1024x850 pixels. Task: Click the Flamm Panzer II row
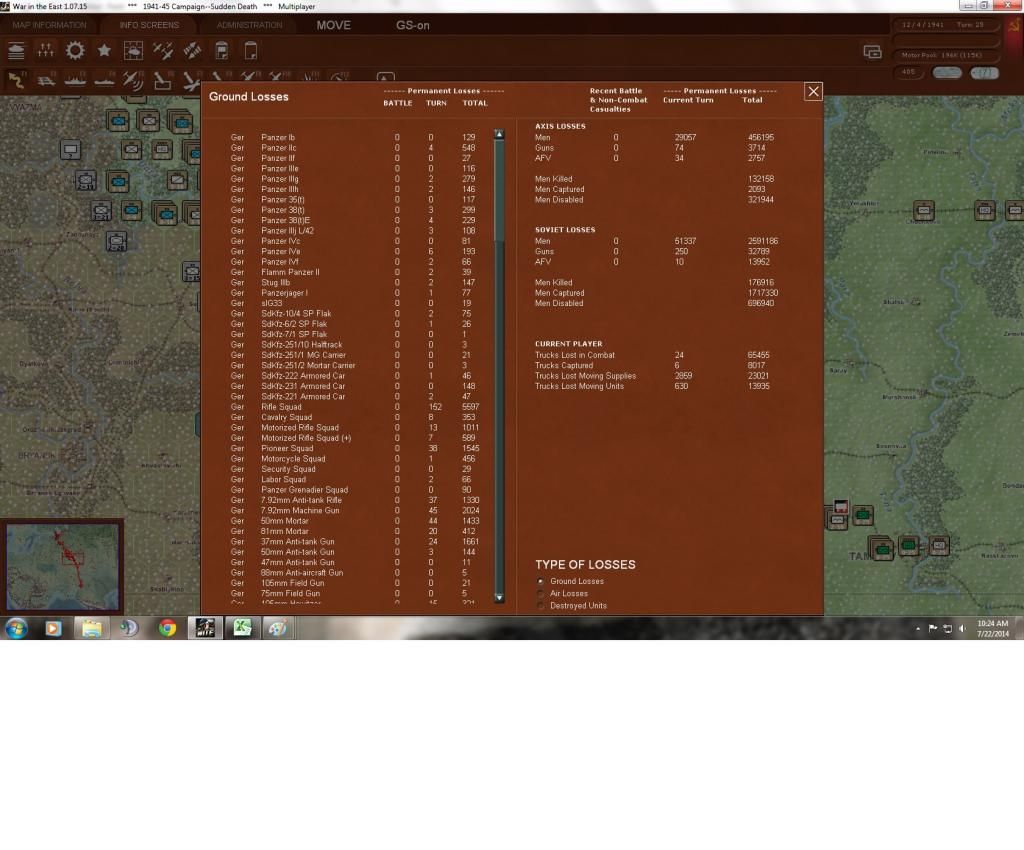[x=357, y=272]
